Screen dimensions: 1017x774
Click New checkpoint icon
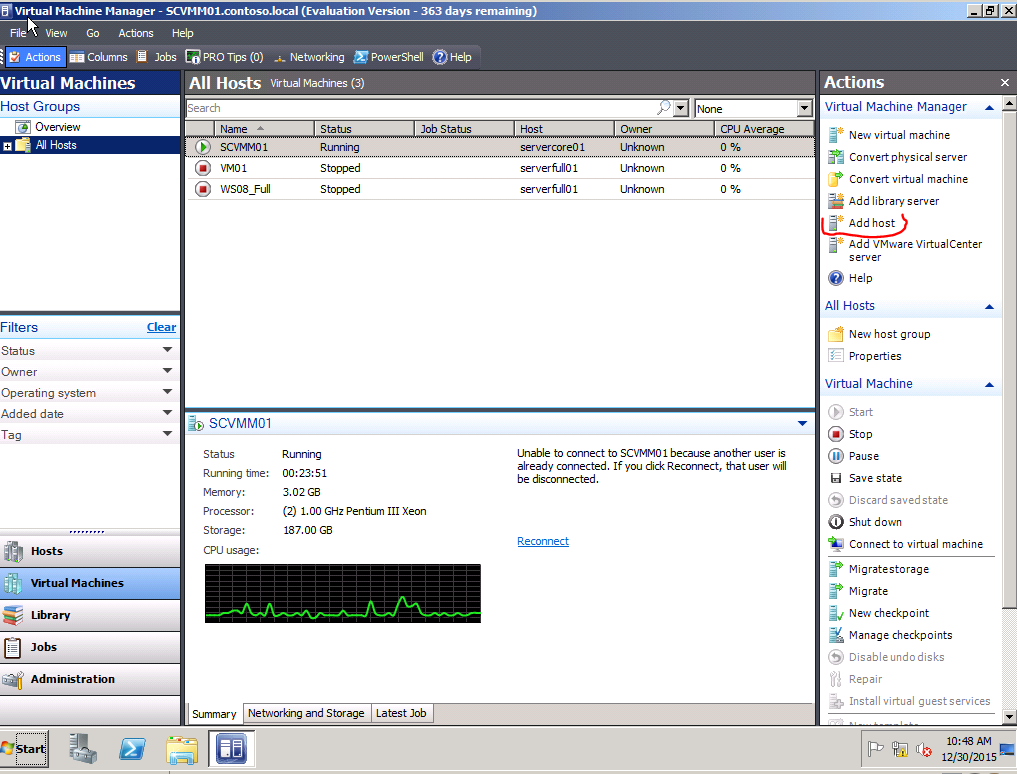click(836, 613)
